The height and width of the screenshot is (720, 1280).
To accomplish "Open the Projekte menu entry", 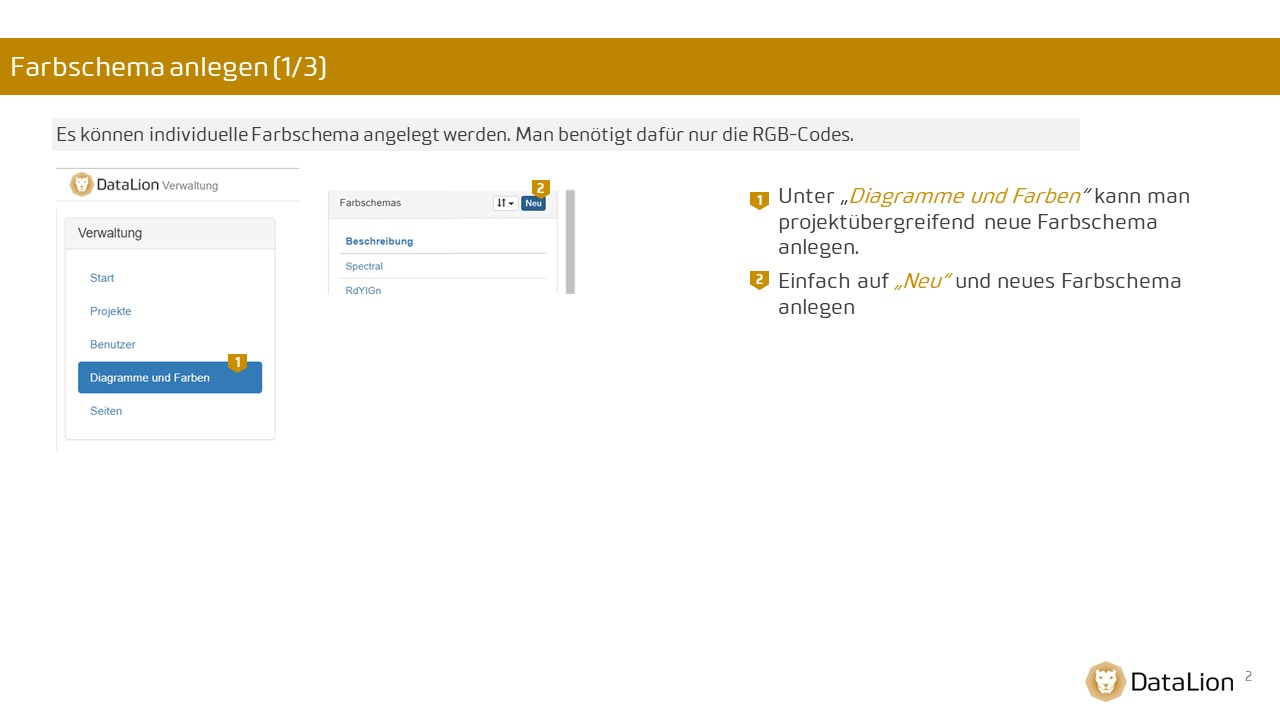I will tap(111, 311).
